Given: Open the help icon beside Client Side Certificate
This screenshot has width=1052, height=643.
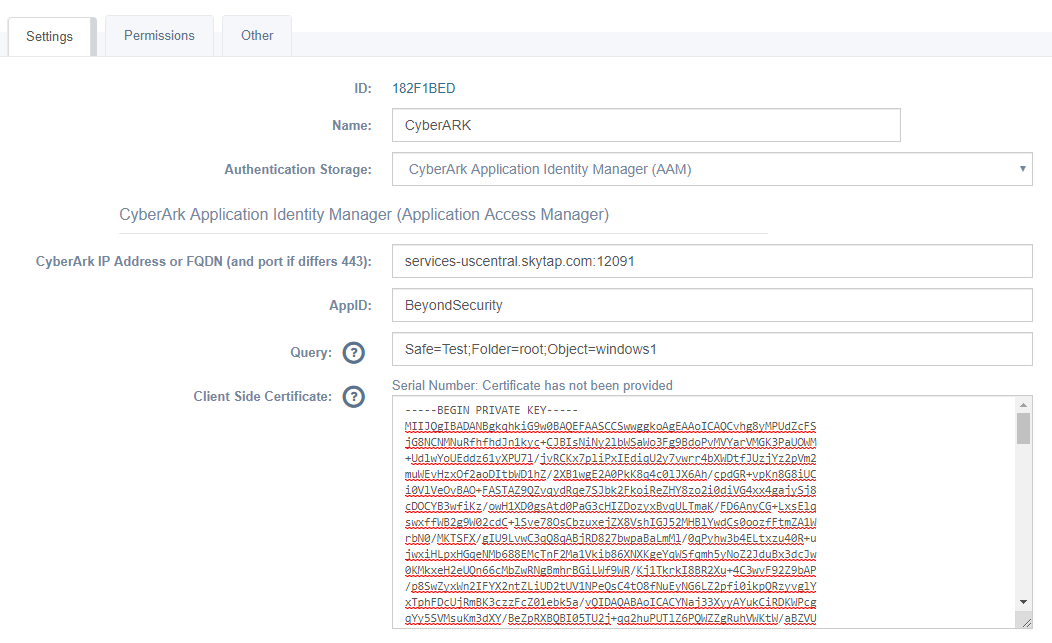Looking at the screenshot, I should tap(354, 397).
